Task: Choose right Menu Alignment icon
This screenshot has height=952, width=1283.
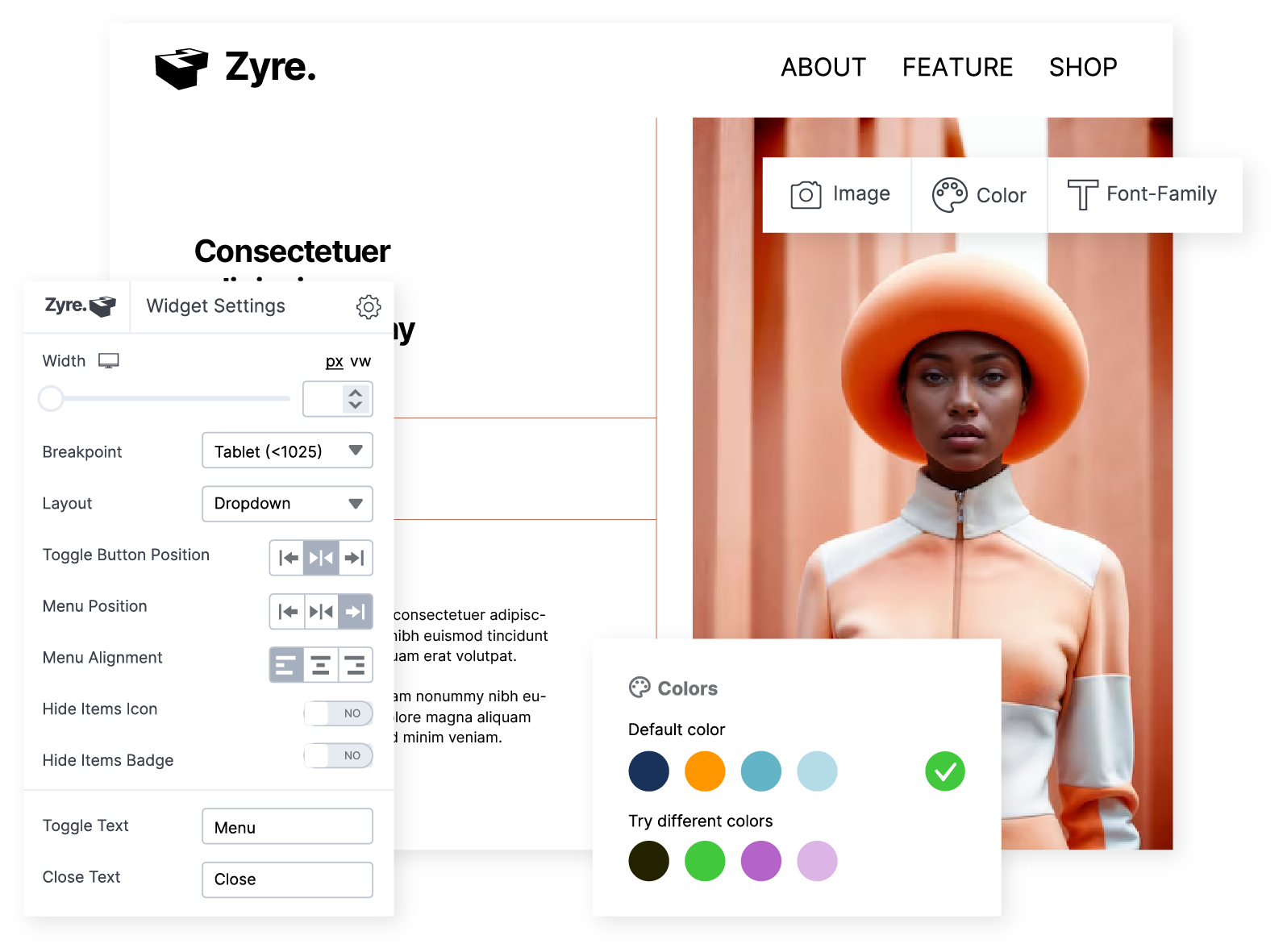Action: (355, 665)
